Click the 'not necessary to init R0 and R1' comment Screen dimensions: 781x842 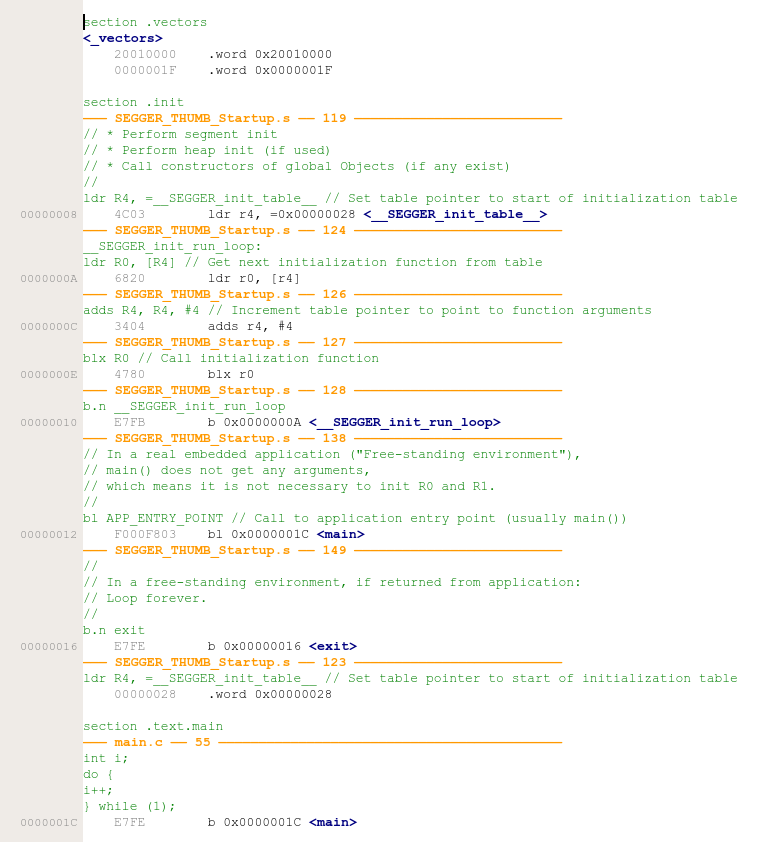tap(288, 487)
